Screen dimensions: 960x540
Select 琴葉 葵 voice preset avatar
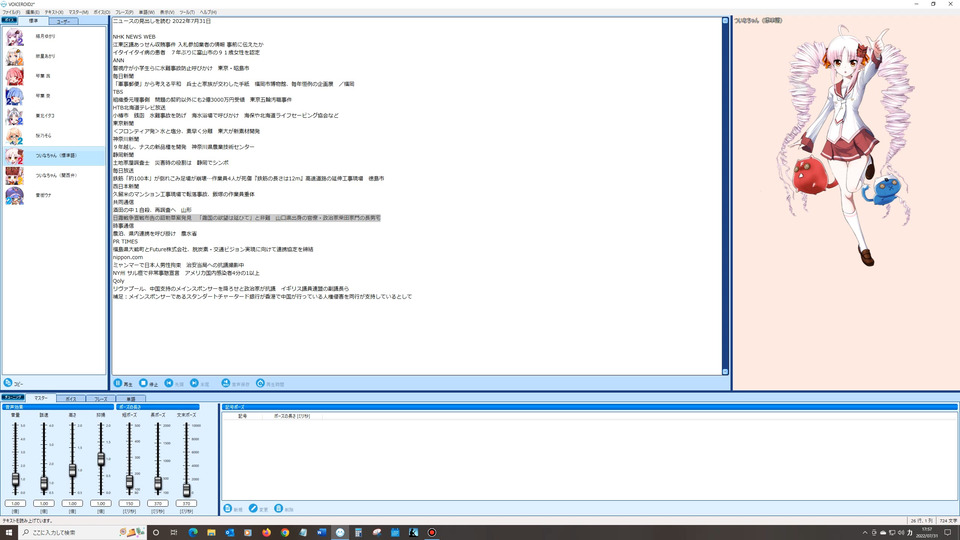pos(15,96)
